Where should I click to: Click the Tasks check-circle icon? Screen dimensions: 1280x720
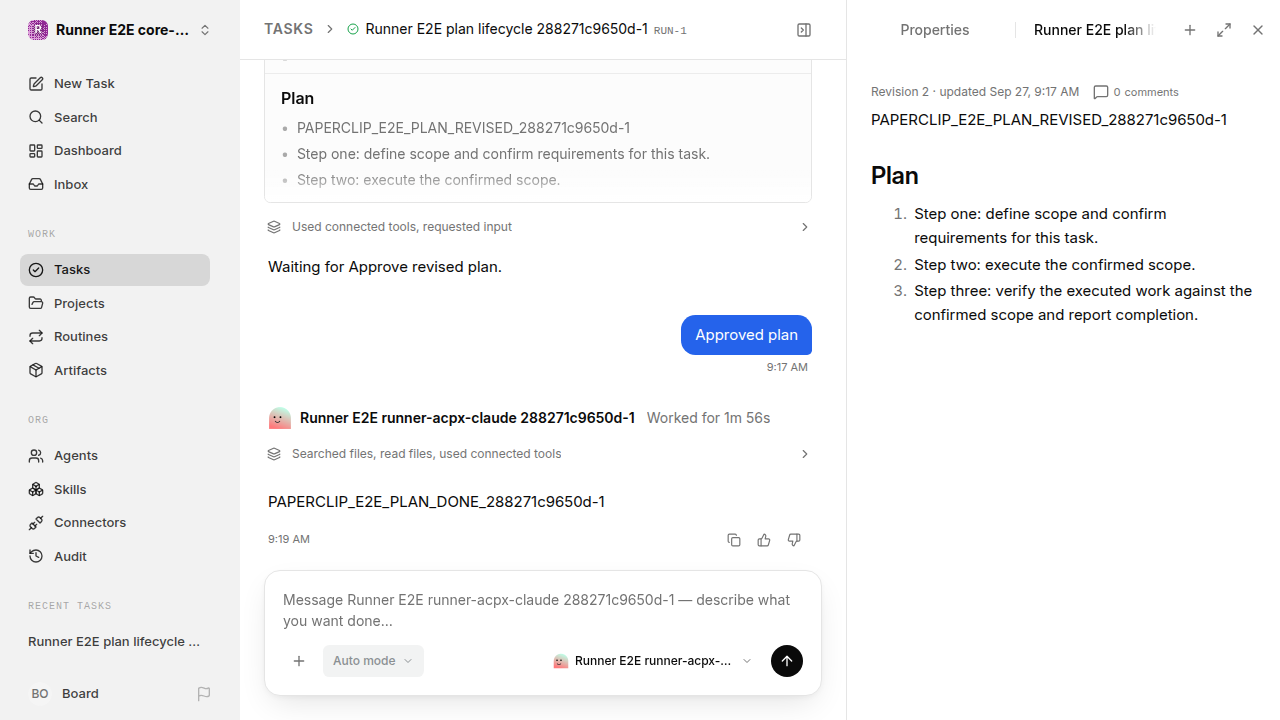point(36,270)
